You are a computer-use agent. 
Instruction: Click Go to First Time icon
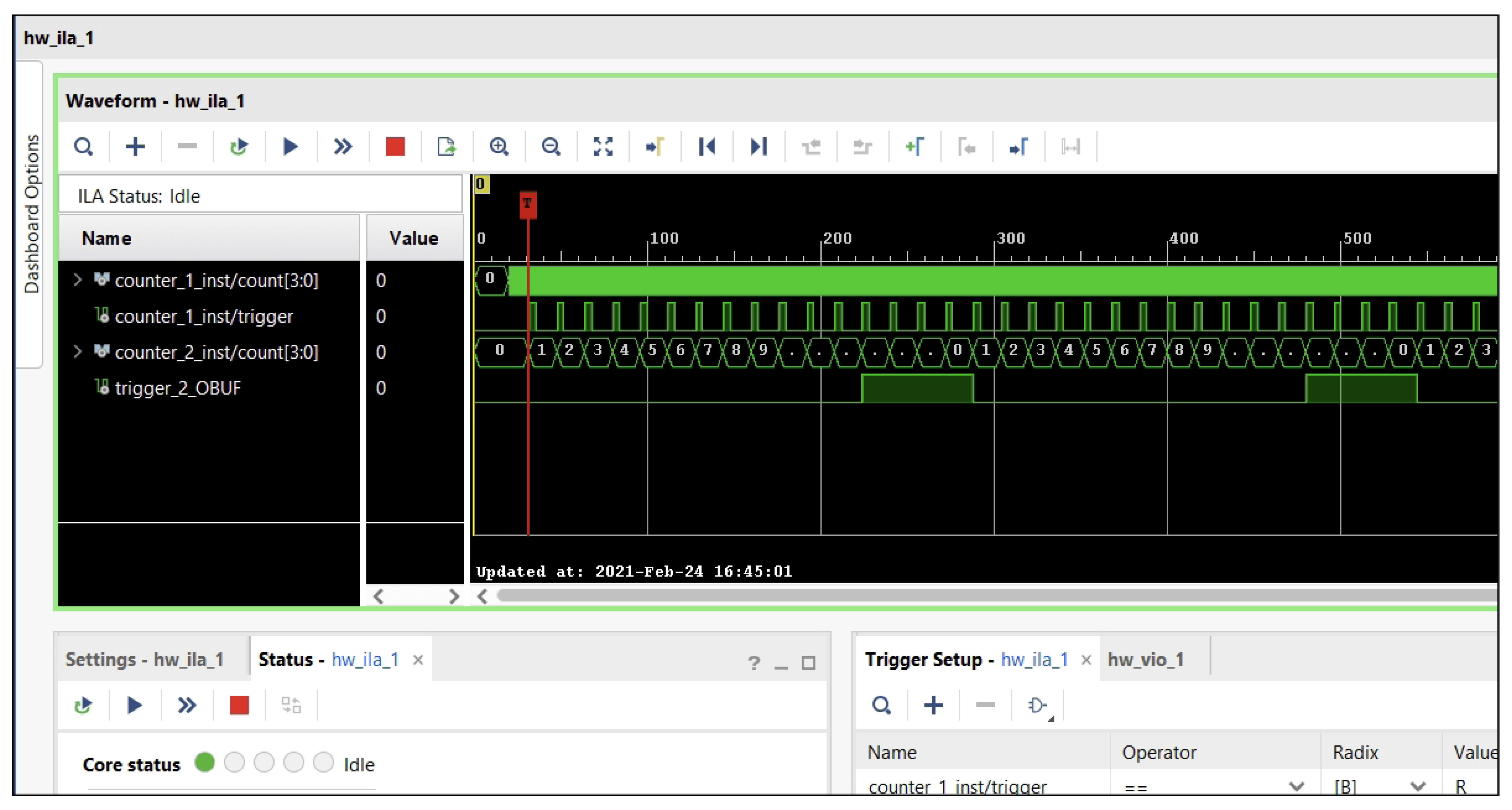click(x=707, y=146)
